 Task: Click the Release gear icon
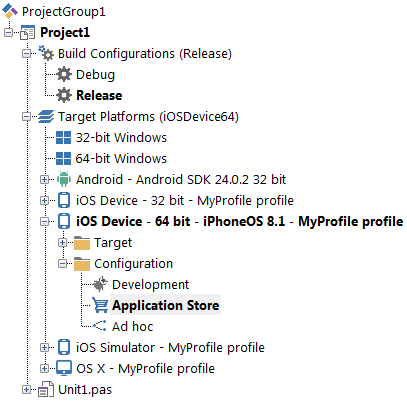[64, 95]
